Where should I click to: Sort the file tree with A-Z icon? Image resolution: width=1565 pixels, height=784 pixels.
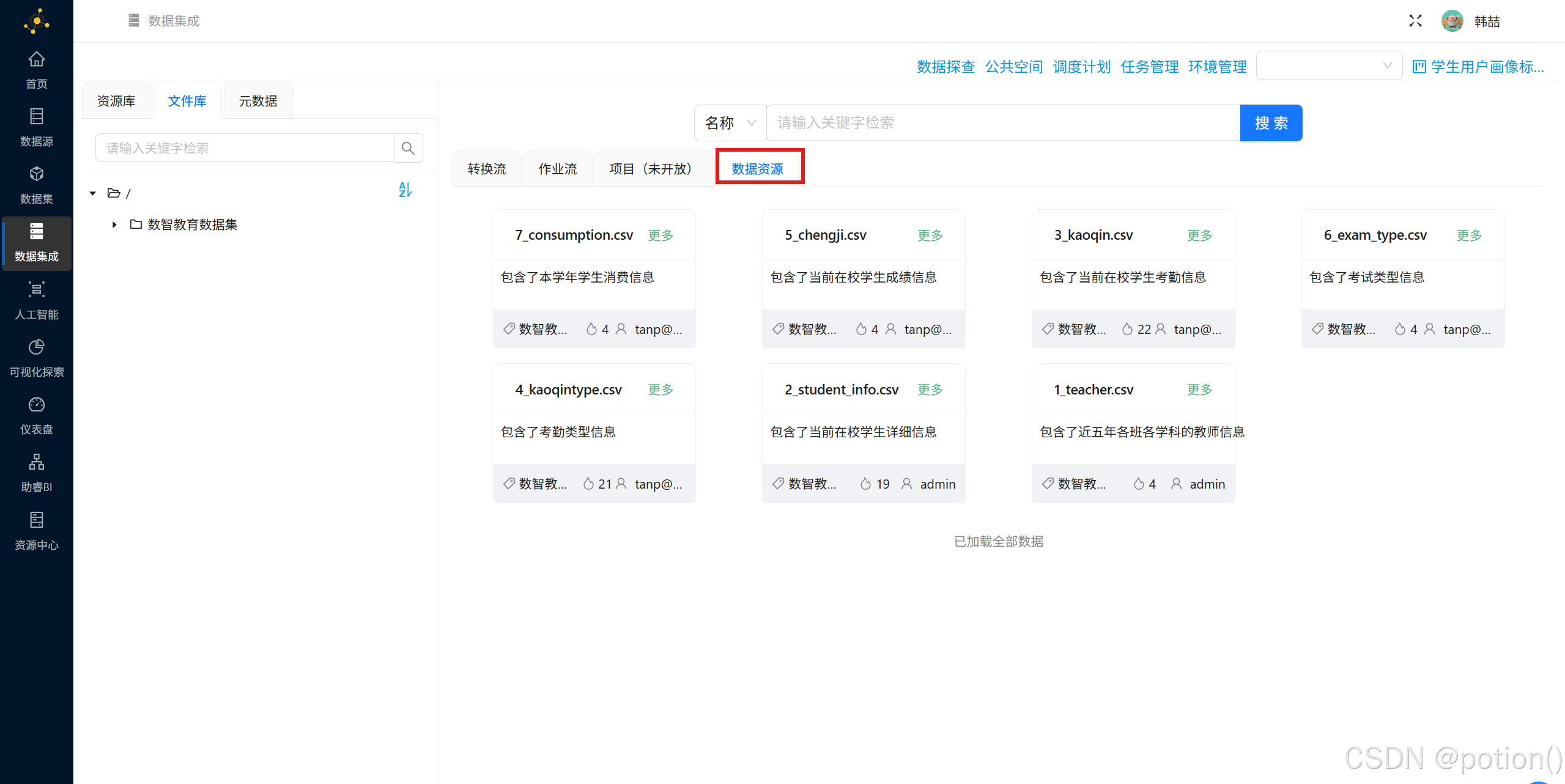click(405, 190)
